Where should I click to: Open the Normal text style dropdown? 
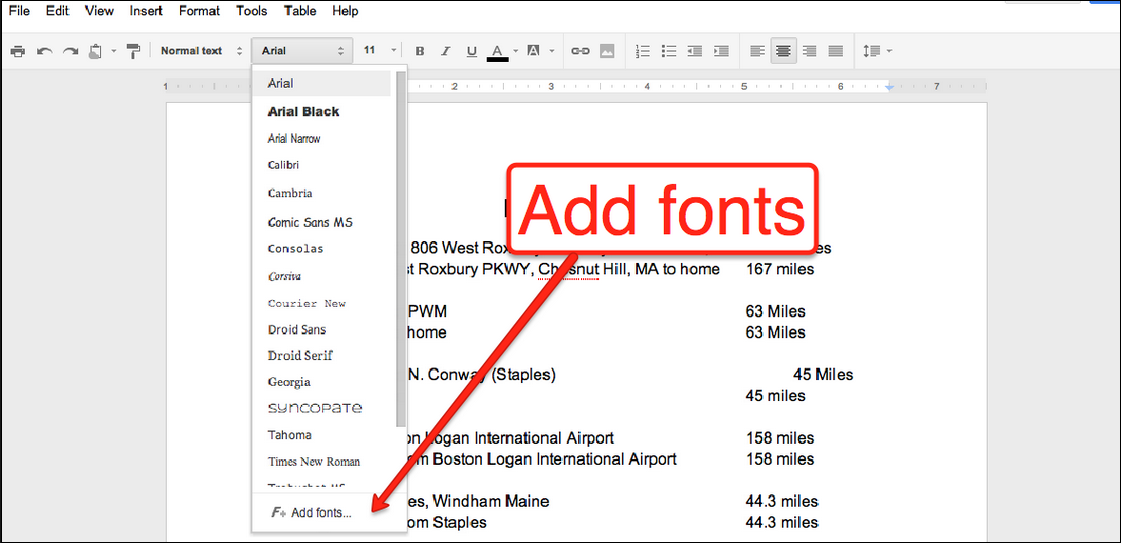tap(201, 51)
